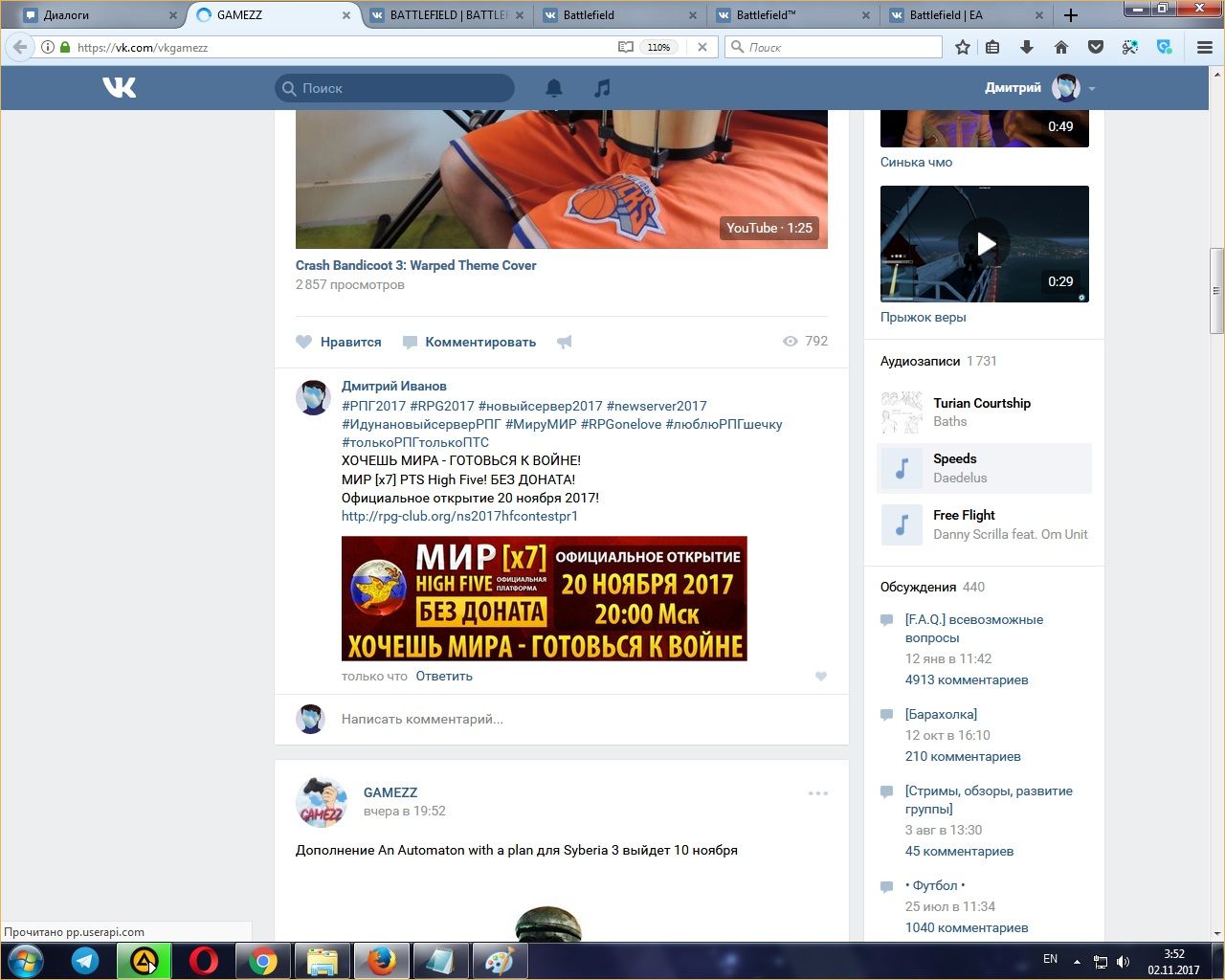The width and height of the screenshot is (1225, 980).
Task: Click the GAMEZZ group avatar
Action: click(x=322, y=802)
